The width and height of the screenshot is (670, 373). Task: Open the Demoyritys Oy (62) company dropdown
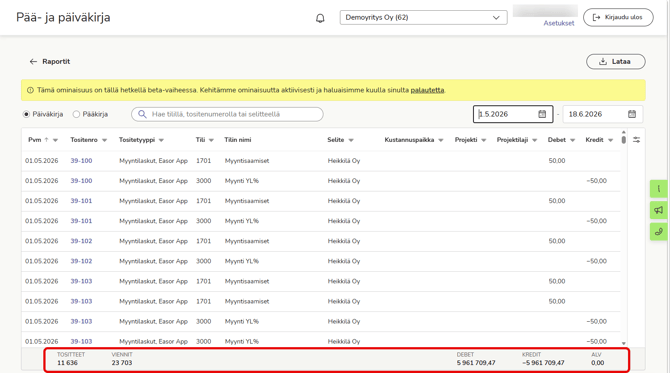[x=423, y=18]
